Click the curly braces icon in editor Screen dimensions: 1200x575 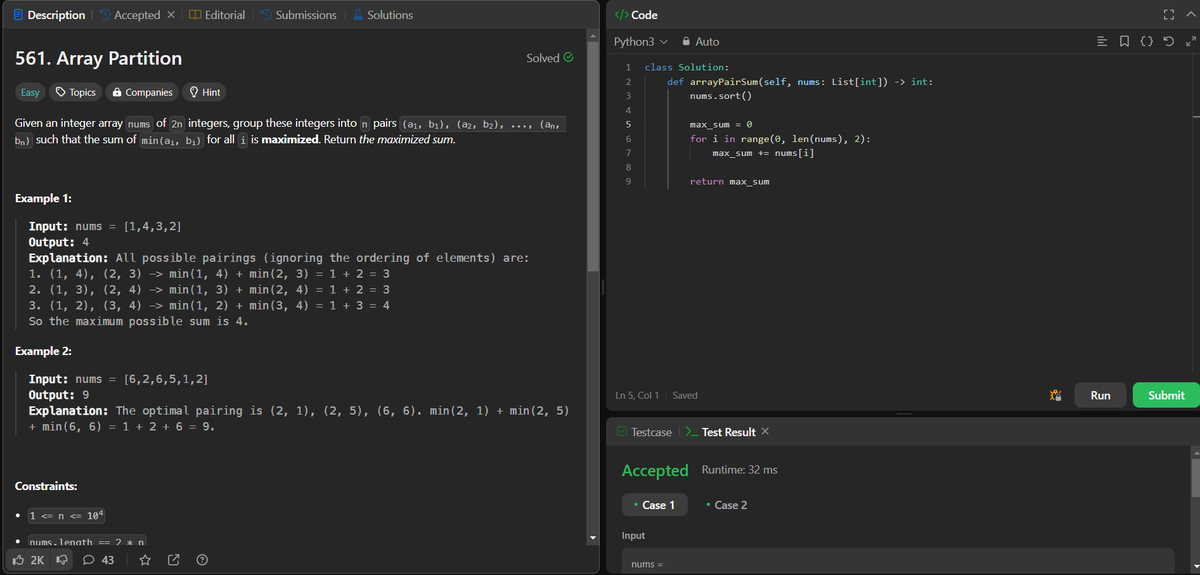(1149, 42)
